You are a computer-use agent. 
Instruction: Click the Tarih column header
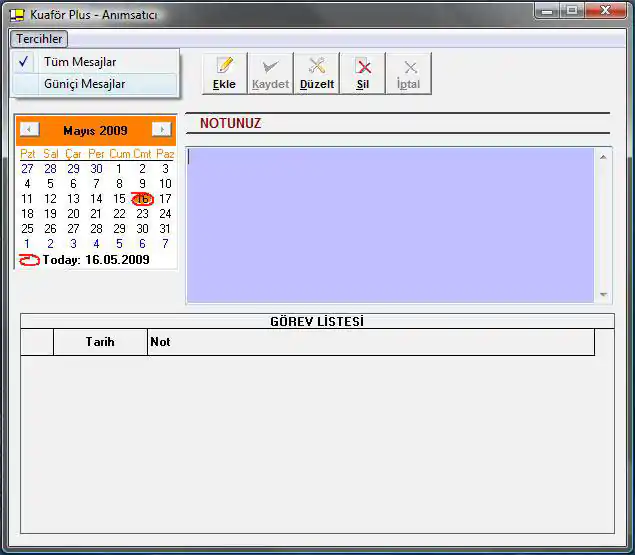pyautogui.click(x=99, y=342)
